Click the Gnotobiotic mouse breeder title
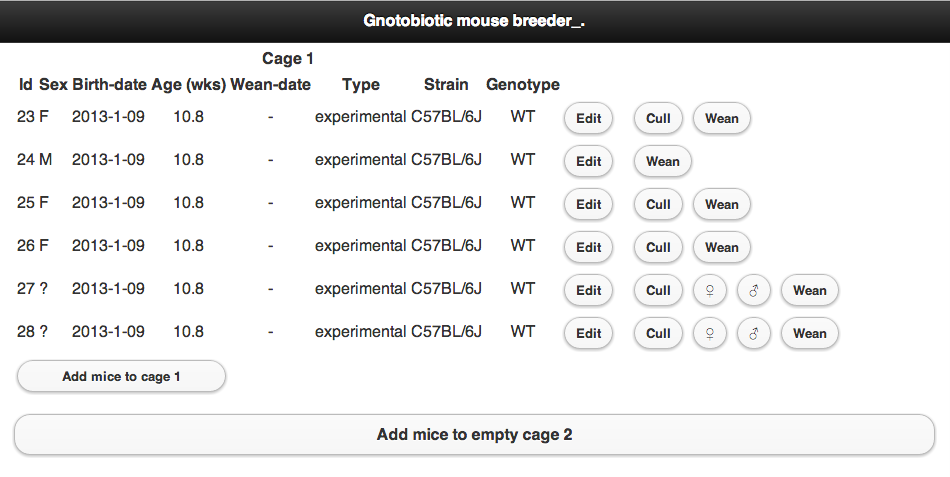The height and width of the screenshot is (477, 950). (x=474, y=21)
